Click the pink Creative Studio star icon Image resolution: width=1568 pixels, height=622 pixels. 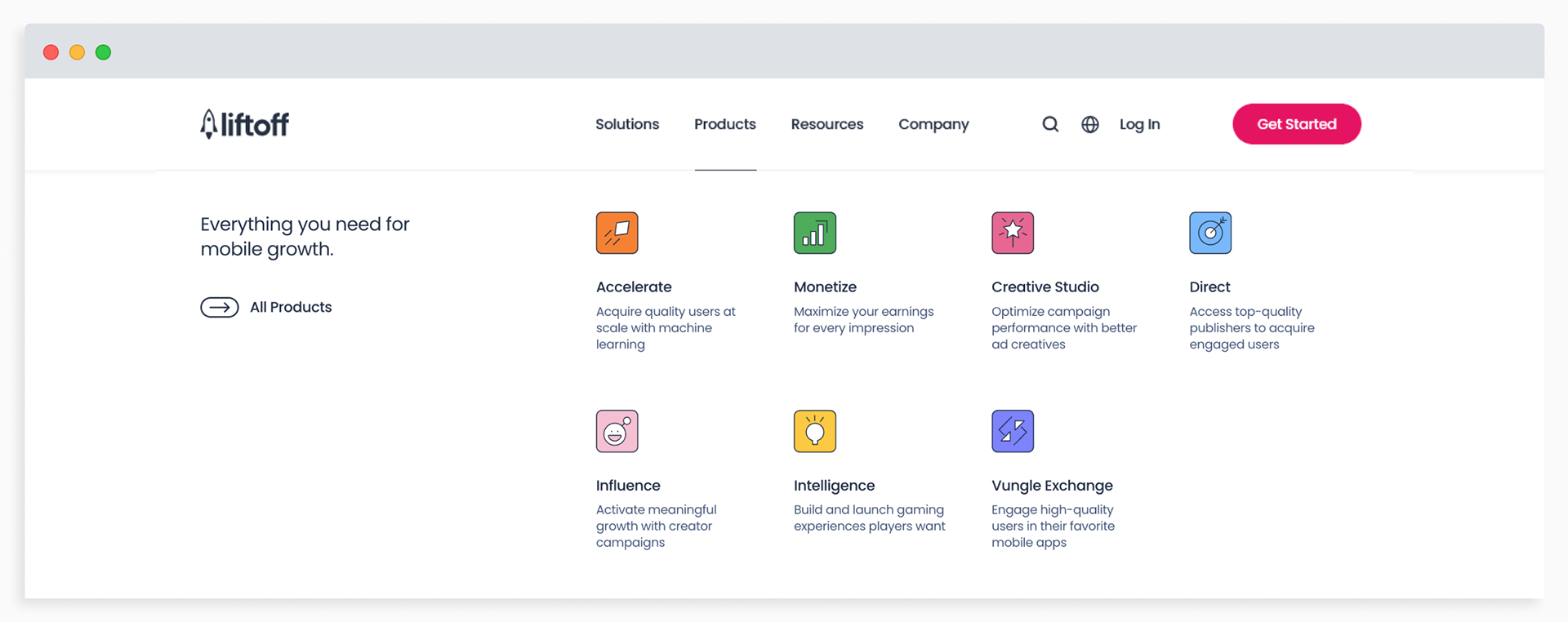click(1013, 233)
